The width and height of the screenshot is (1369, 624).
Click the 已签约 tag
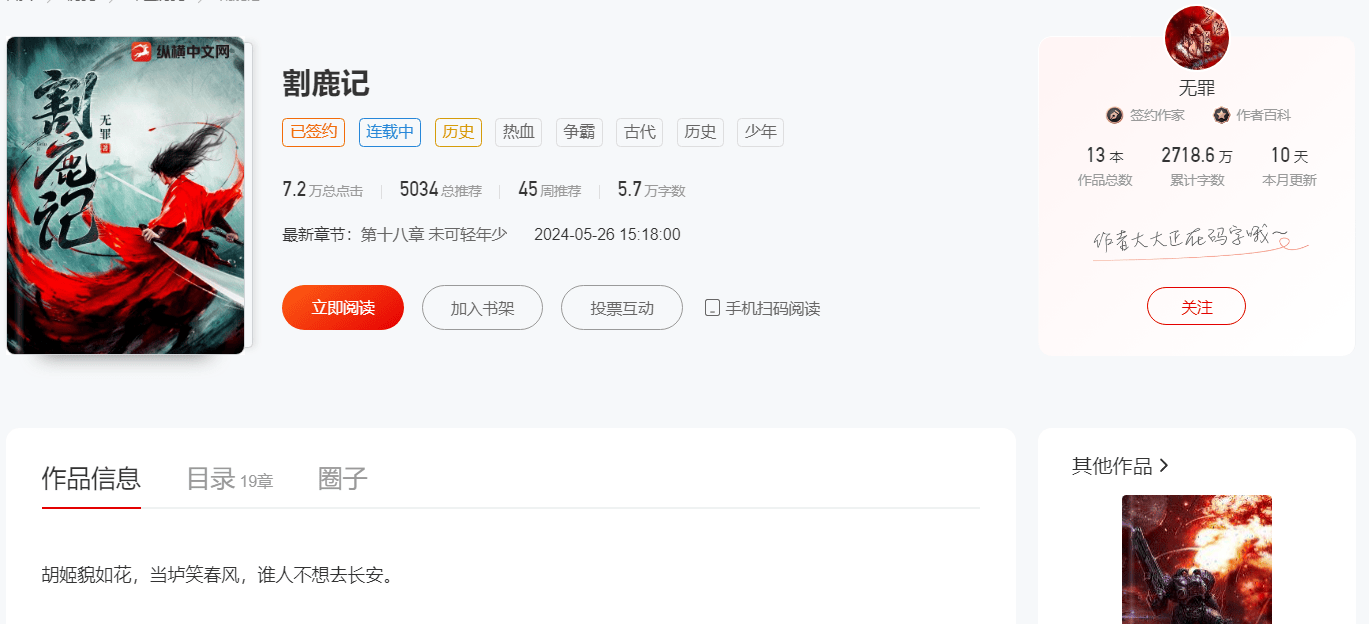coord(314,132)
